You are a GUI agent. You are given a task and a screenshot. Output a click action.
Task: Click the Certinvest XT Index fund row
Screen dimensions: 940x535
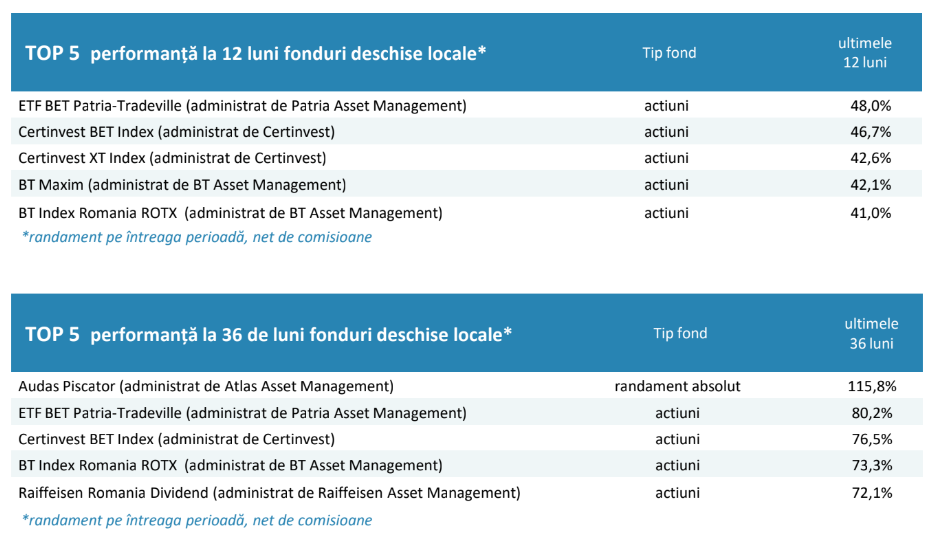coord(172,158)
